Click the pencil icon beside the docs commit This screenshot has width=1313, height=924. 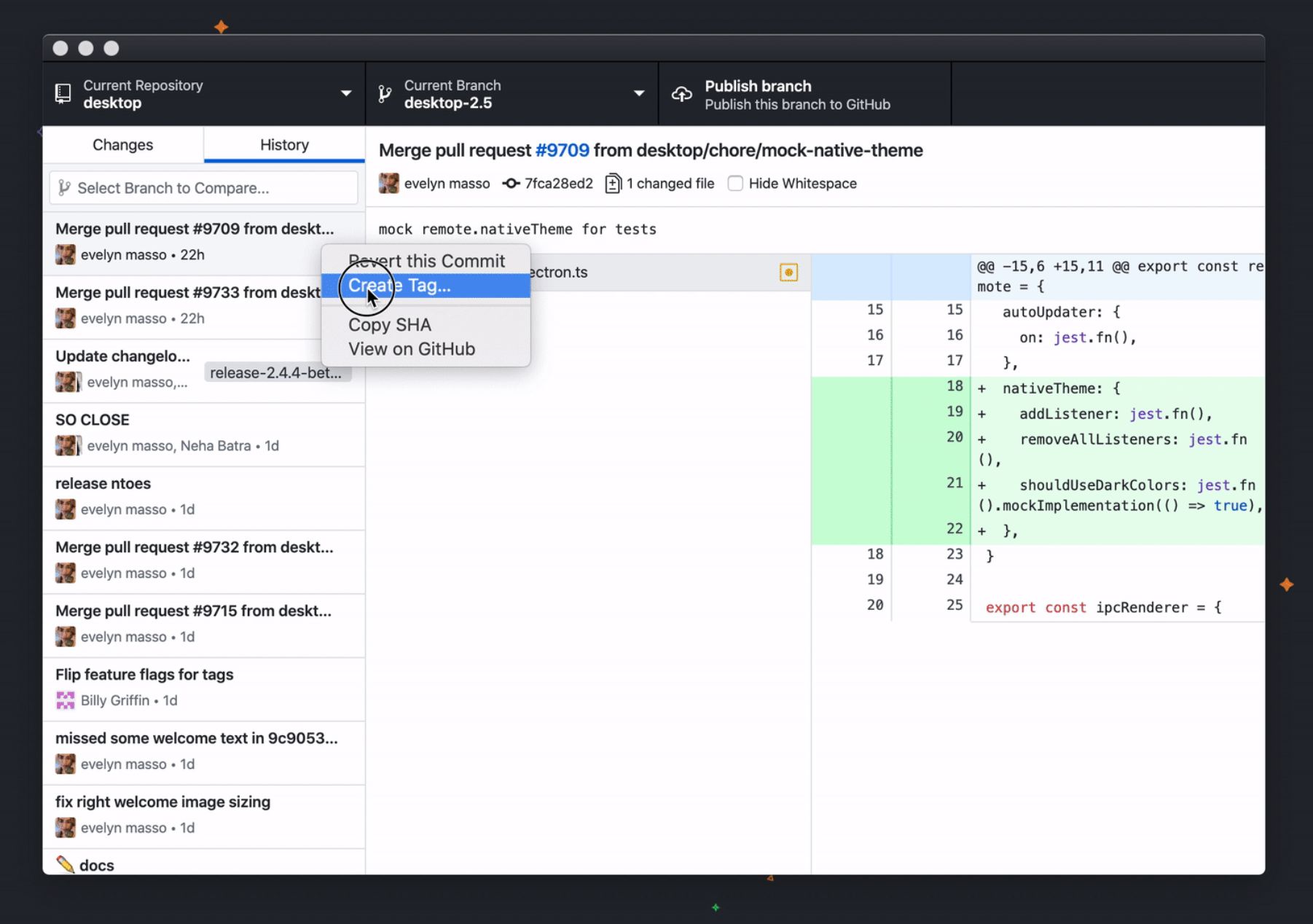(x=66, y=864)
